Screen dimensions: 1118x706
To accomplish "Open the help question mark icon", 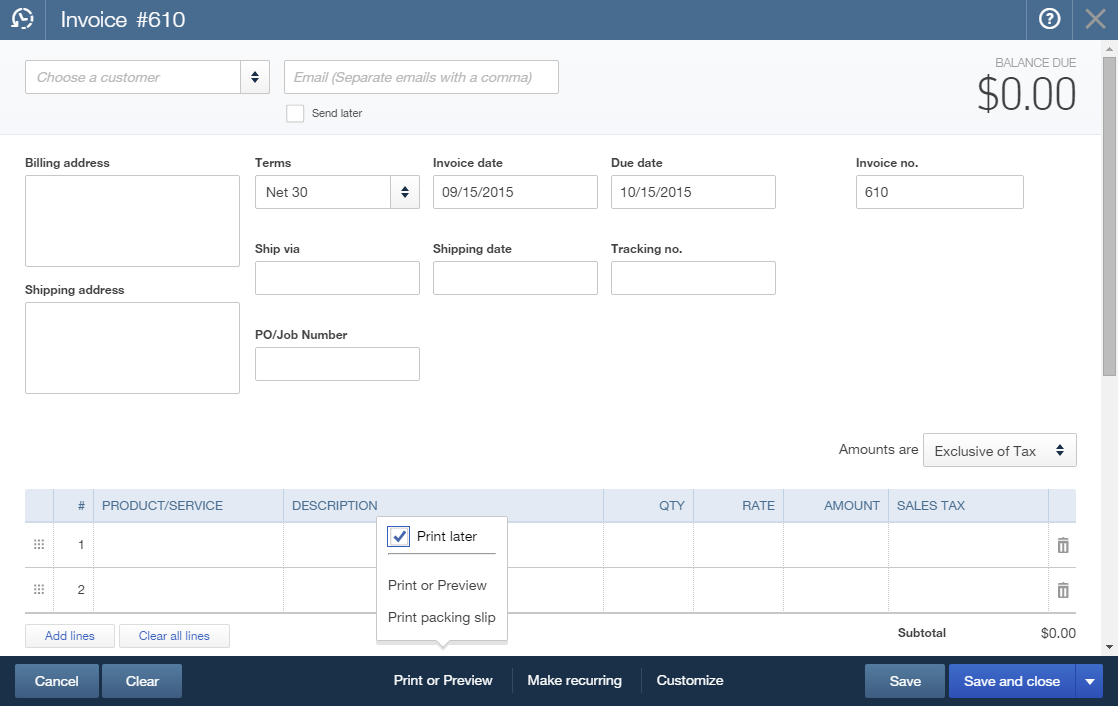I will click(x=1049, y=19).
